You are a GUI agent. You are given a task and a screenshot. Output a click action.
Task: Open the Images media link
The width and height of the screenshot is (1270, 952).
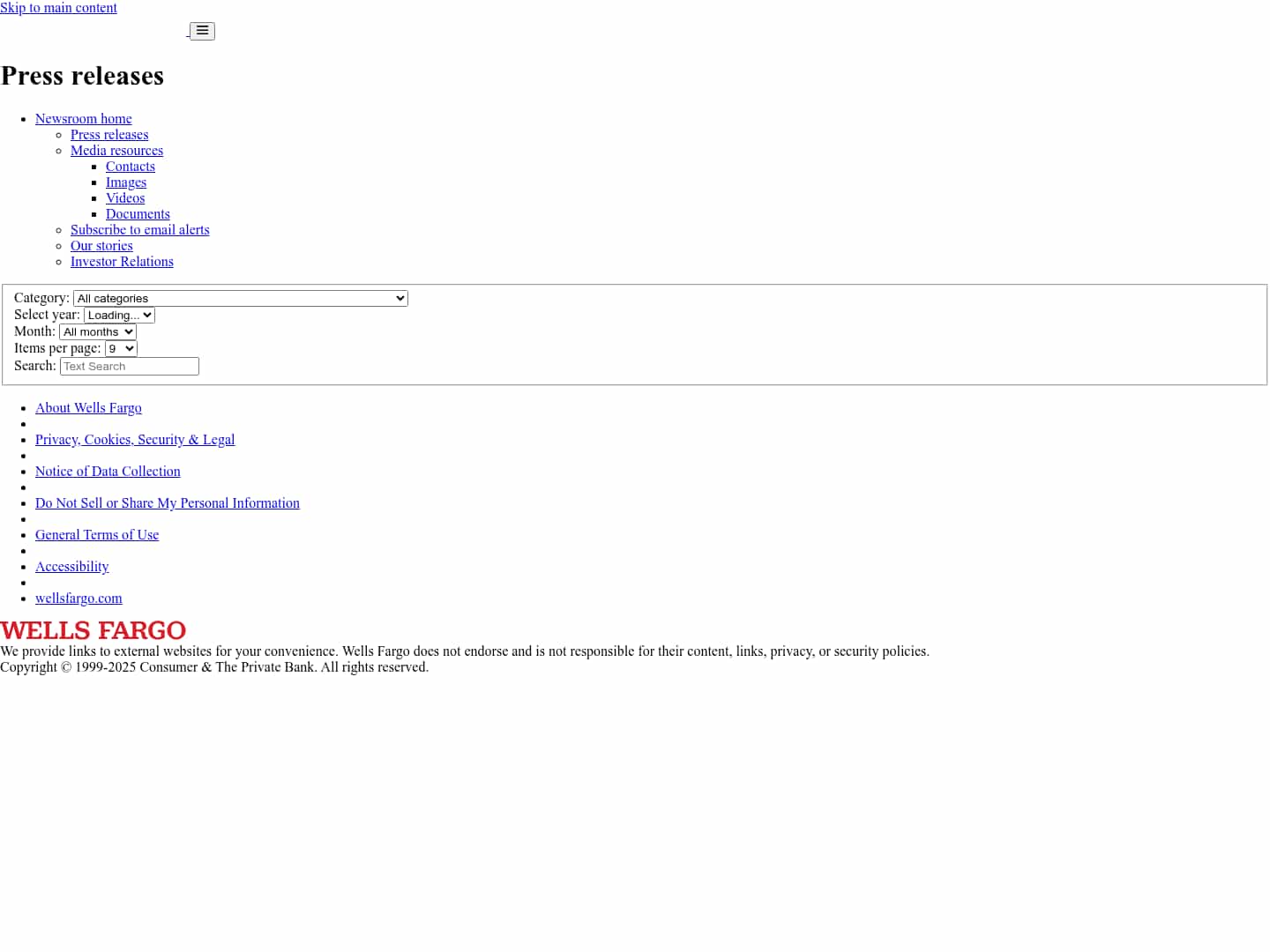point(126,182)
